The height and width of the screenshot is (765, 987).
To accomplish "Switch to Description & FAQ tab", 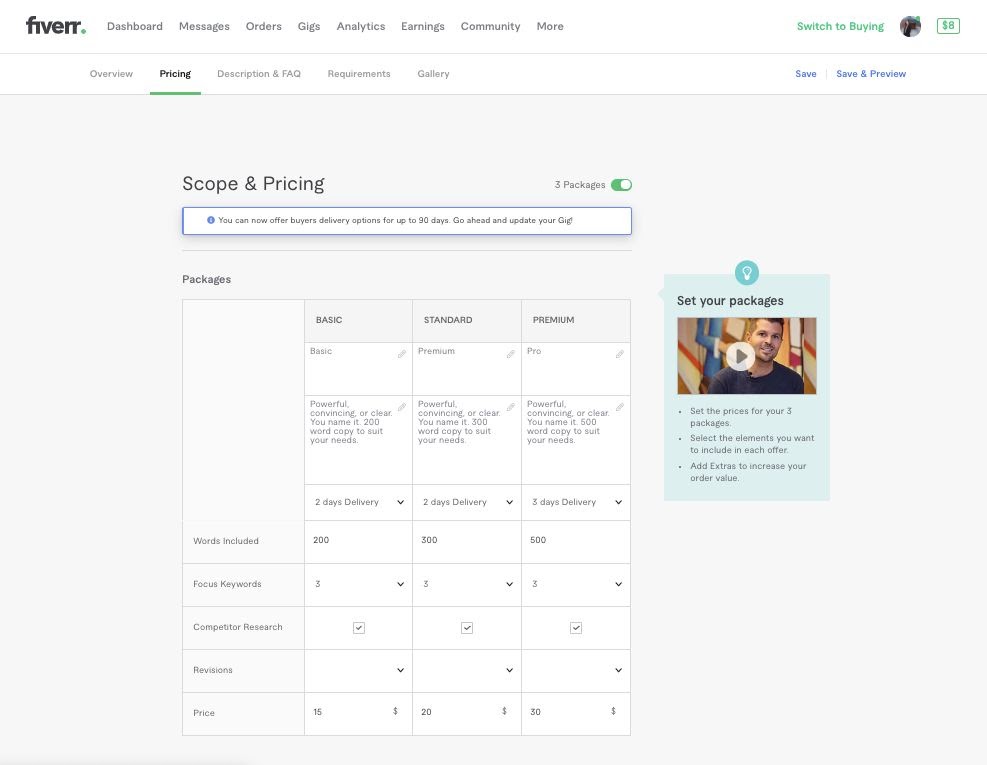I will click(x=259, y=74).
